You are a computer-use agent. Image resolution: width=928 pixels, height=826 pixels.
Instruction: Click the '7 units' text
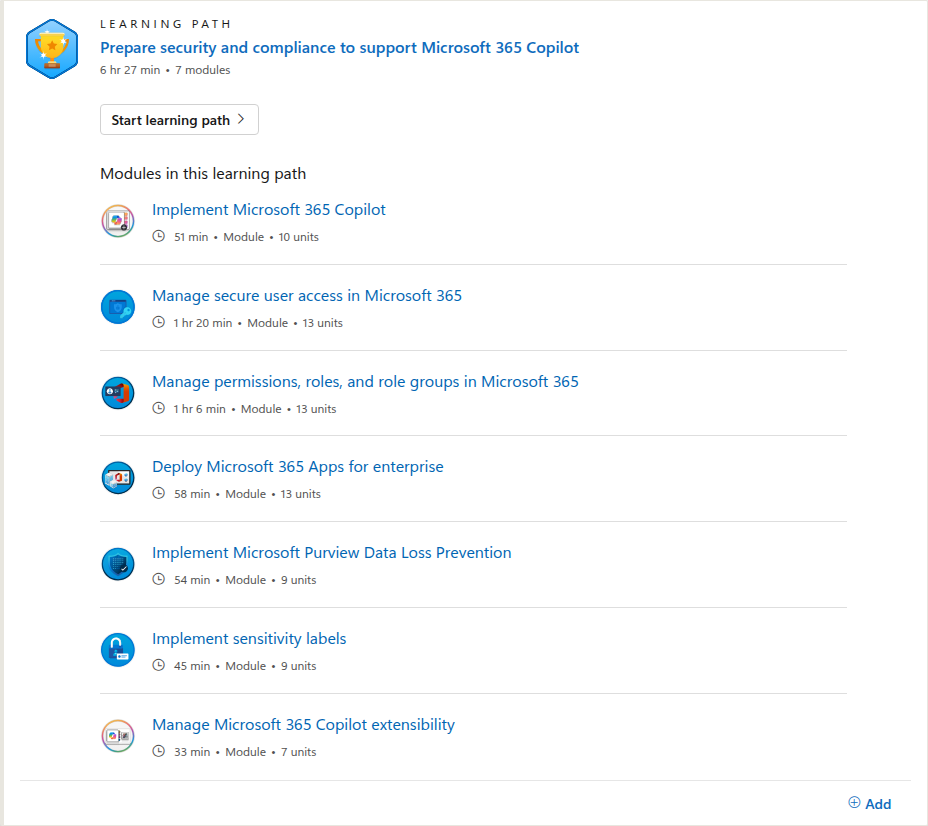pos(298,752)
